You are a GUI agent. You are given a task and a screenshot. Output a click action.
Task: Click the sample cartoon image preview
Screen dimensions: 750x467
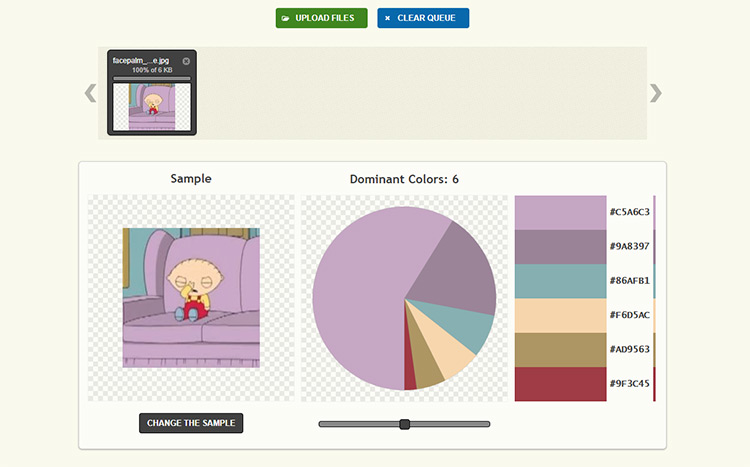pyautogui.click(x=191, y=298)
